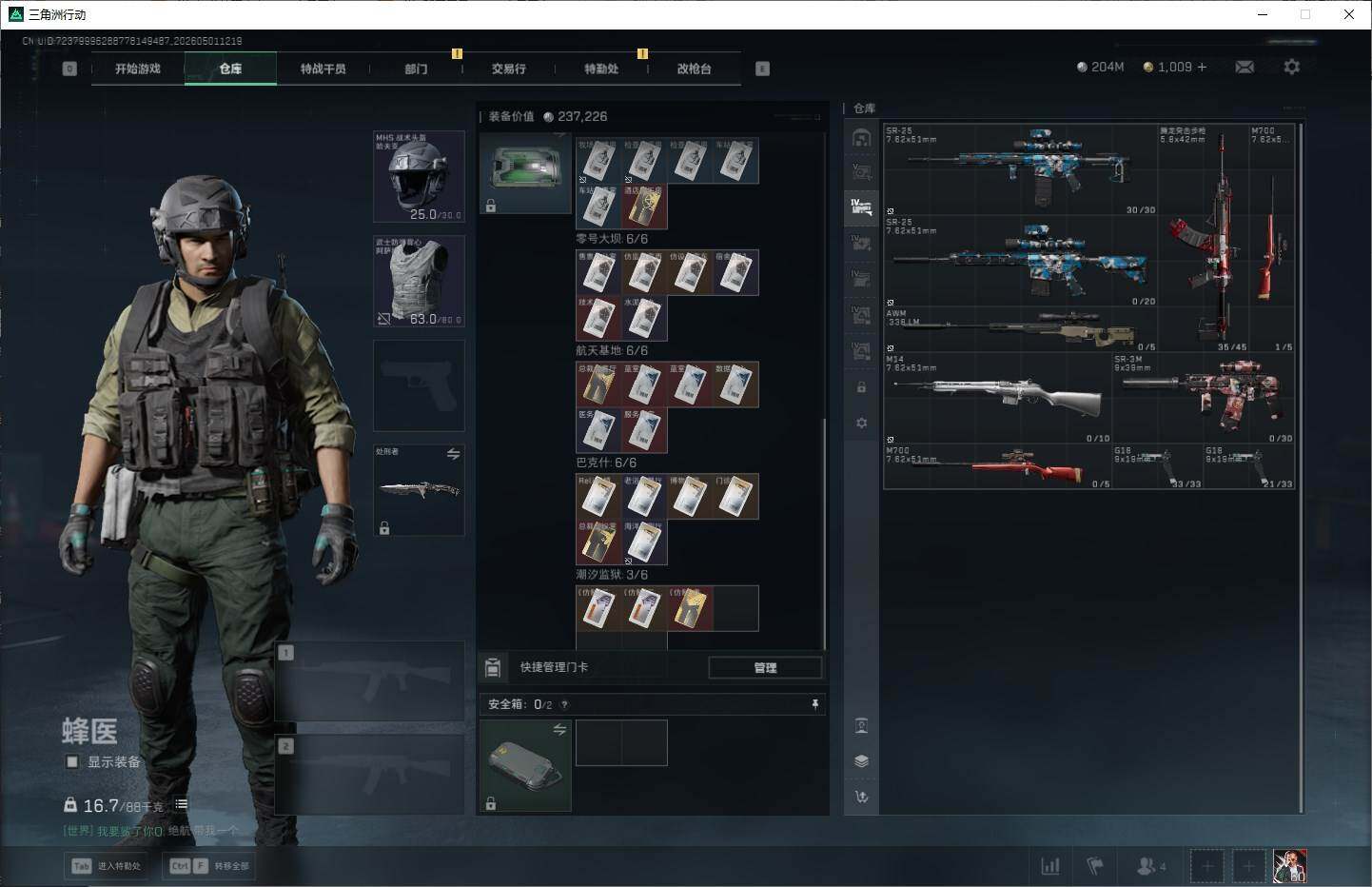Select the vertical M700 with 1/5 ammo
Screen dimensions: 1372x887
click(1272, 238)
